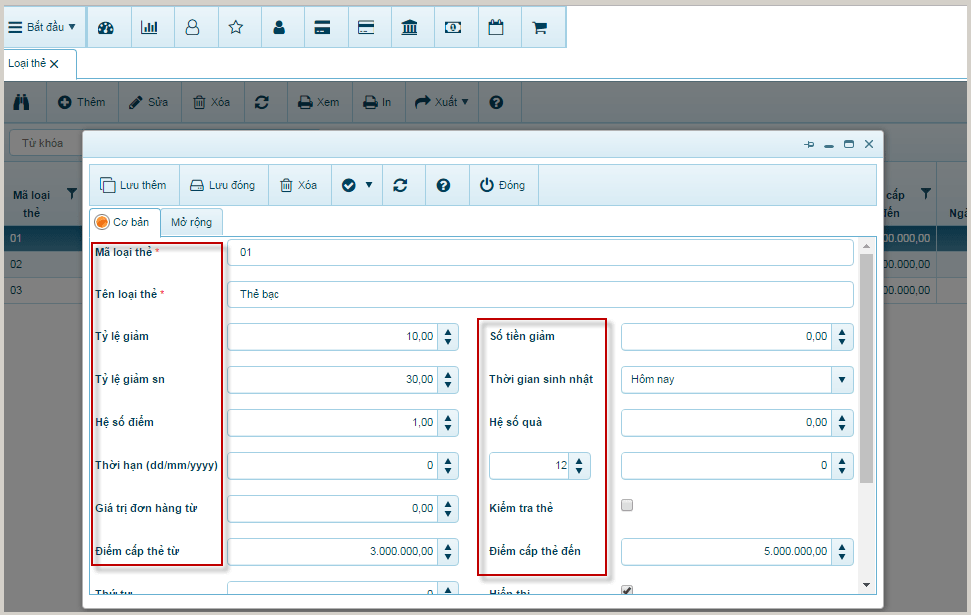The image size is (971, 615).
Task: Open the Bắt đầu start menu
Action: (x=41, y=27)
